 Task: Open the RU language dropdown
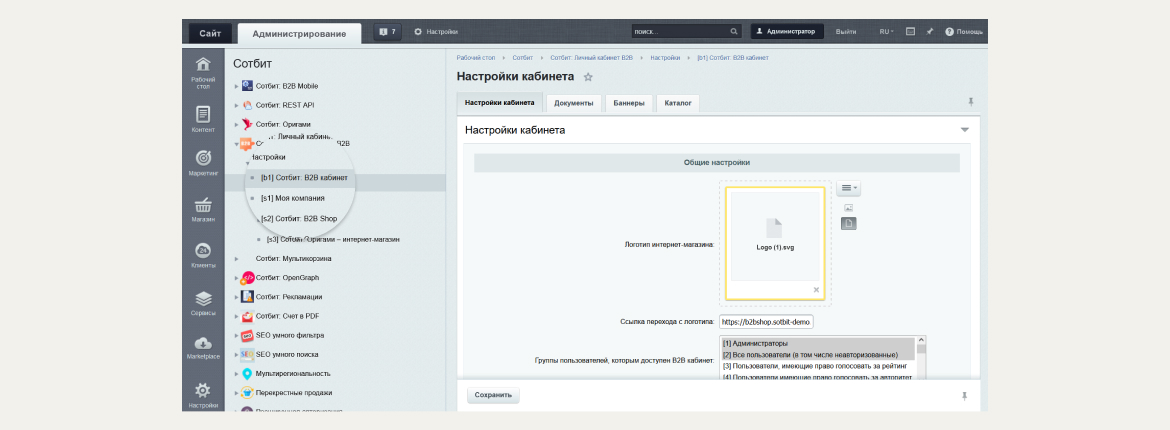point(886,32)
